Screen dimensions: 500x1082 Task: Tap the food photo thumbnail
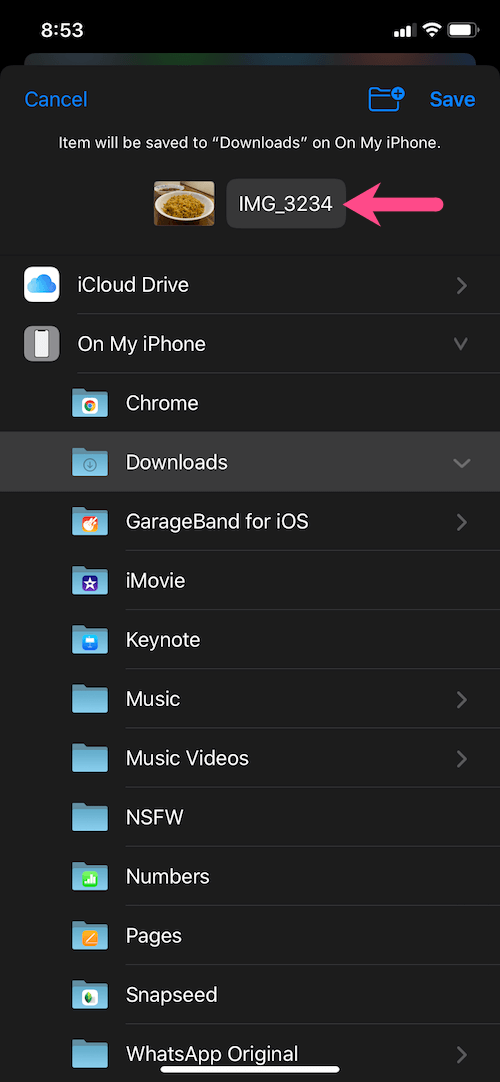184,204
